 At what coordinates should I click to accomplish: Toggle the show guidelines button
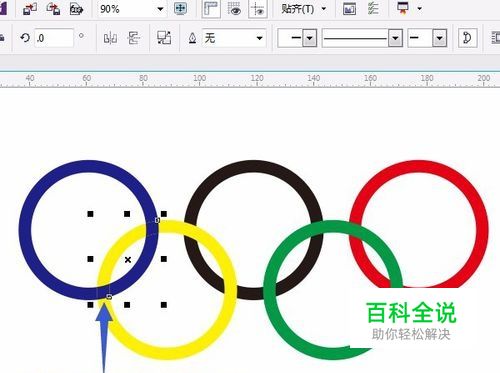tap(258, 9)
